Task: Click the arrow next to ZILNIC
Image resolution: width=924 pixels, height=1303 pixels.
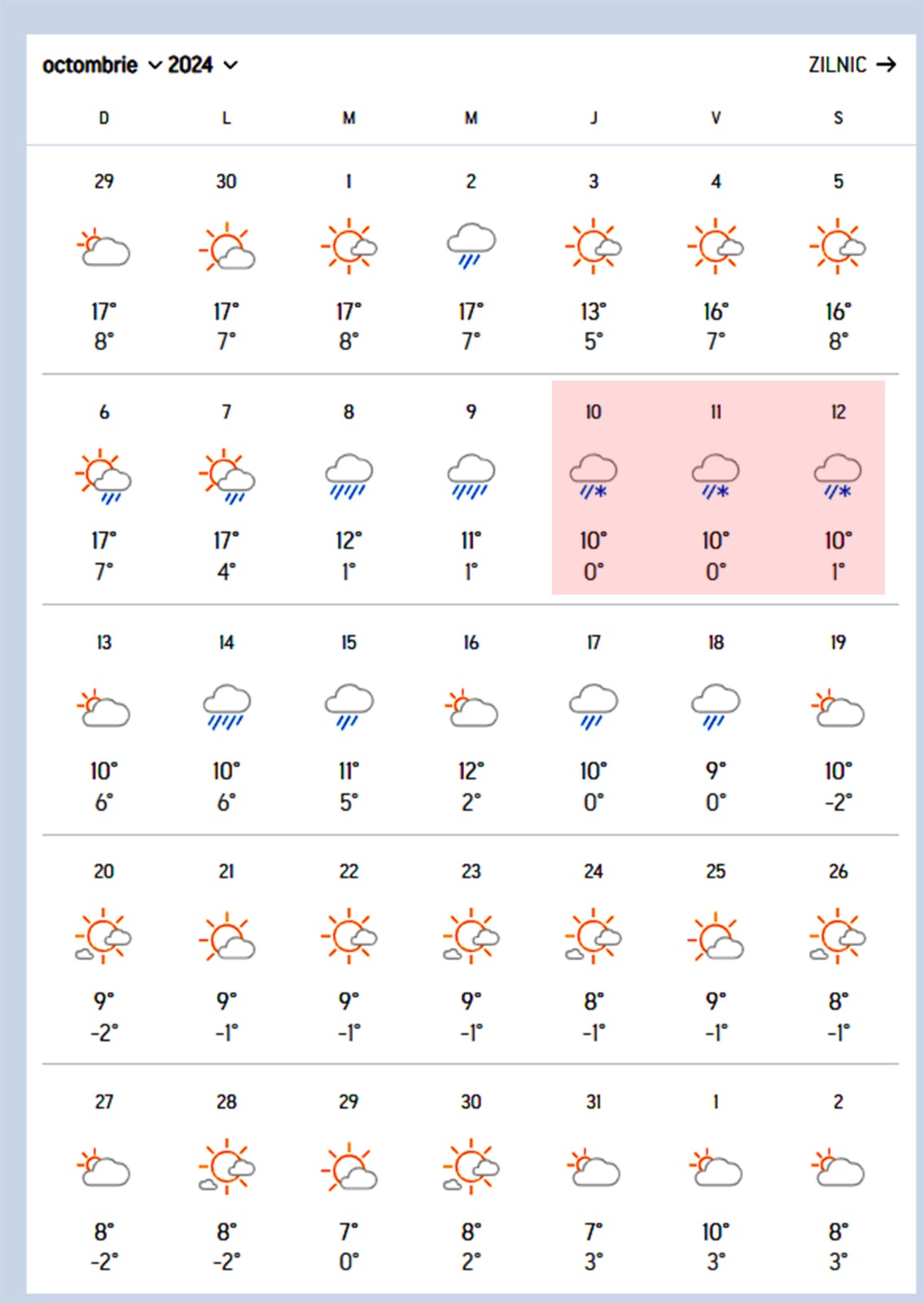Action: [887, 64]
